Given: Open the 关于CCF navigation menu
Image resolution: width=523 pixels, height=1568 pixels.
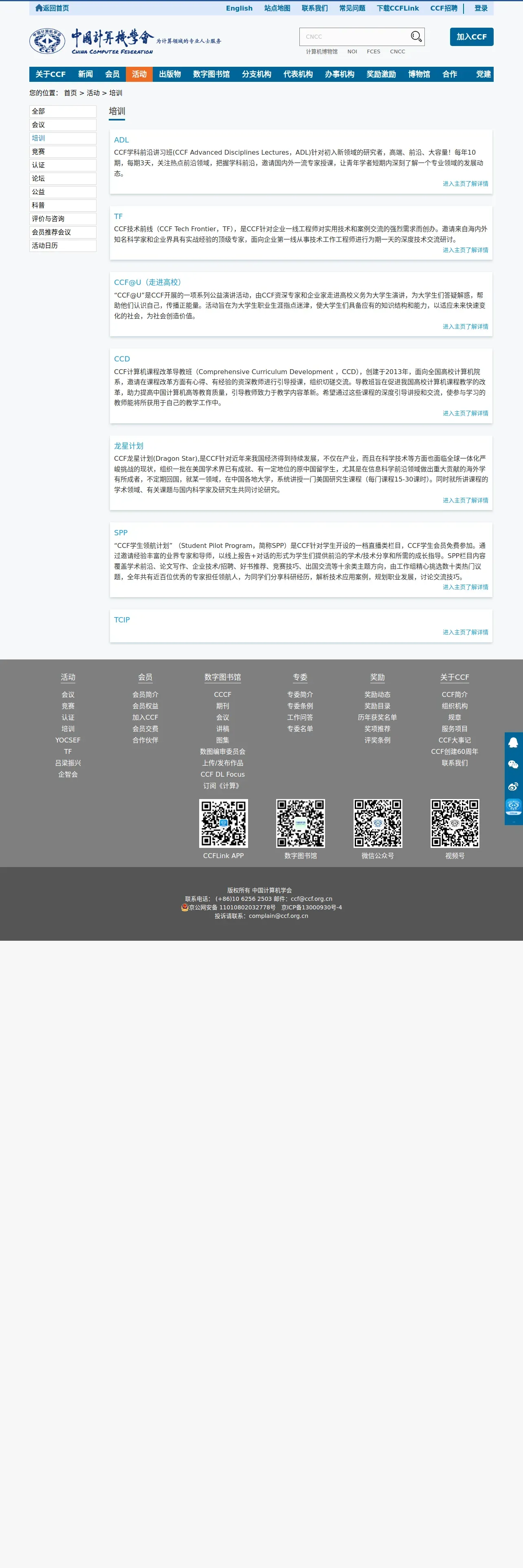Looking at the screenshot, I should point(51,74).
